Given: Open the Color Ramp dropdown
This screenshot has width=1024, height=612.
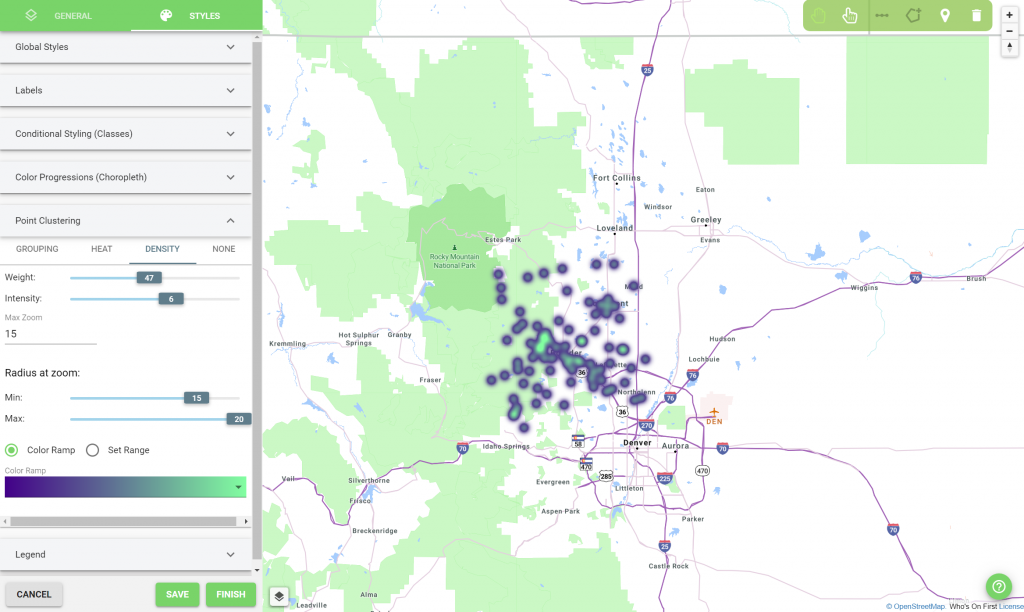Looking at the screenshot, I should click(238, 487).
